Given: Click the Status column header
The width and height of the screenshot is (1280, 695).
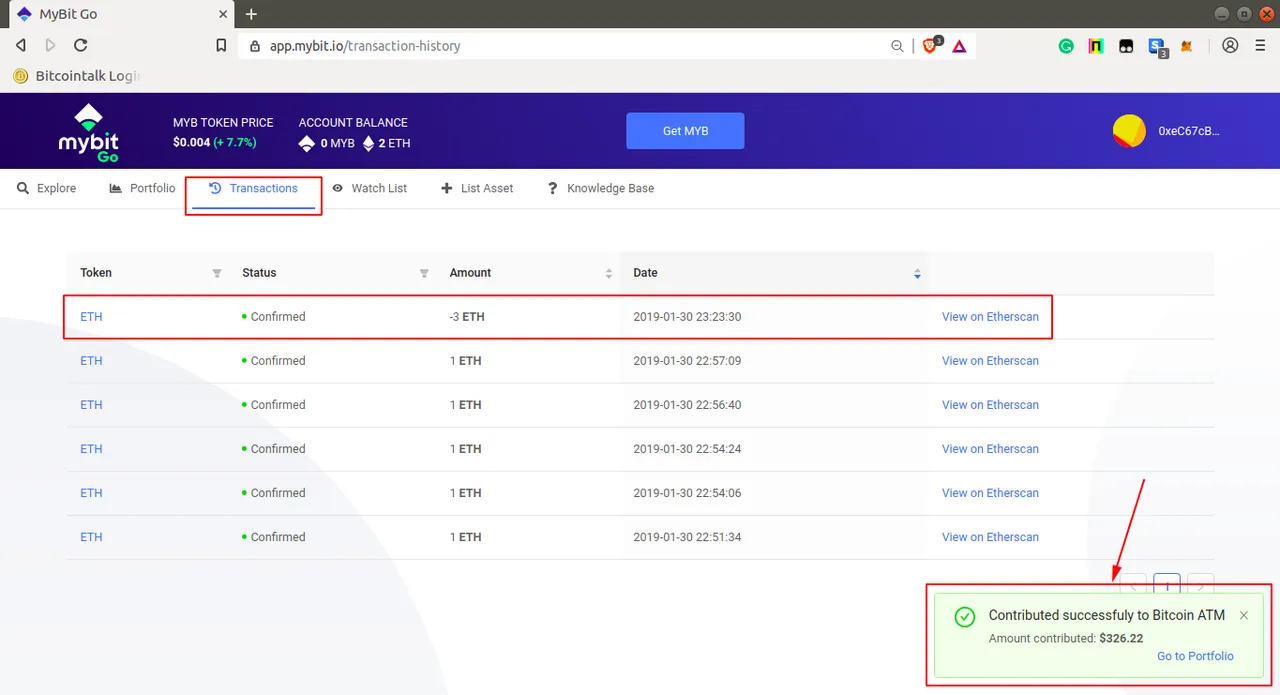Looking at the screenshot, I should (259, 273).
